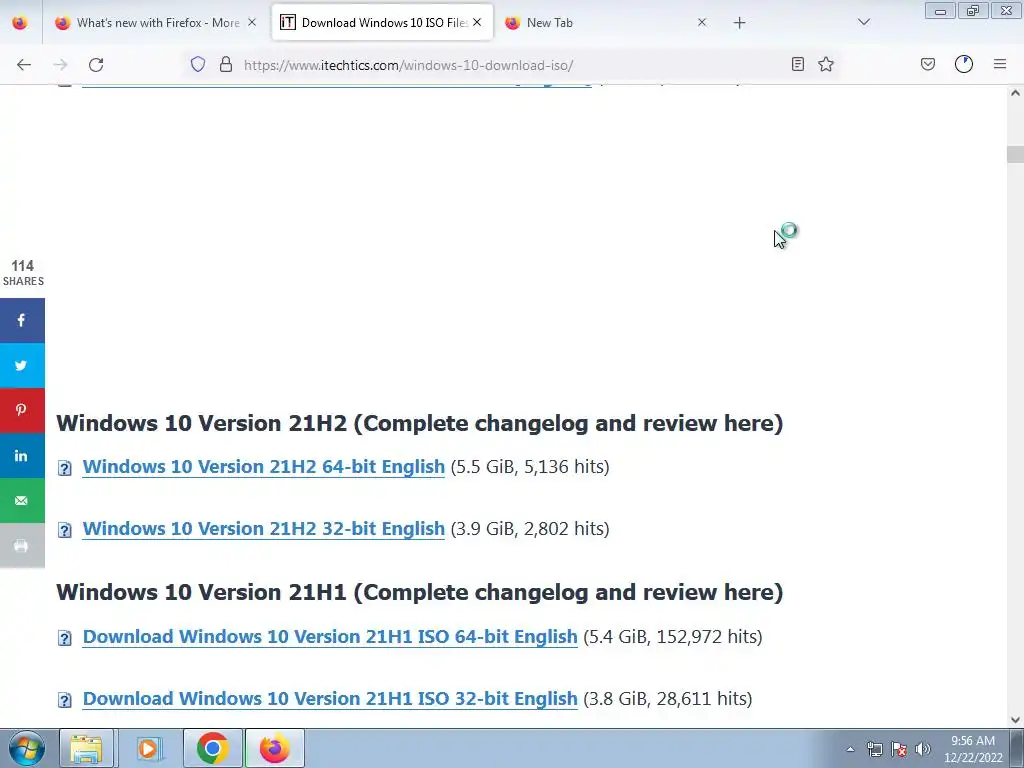Open Windows 10 Version 21H2 64-bit English link
1024x768 pixels.
pos(264,467)
